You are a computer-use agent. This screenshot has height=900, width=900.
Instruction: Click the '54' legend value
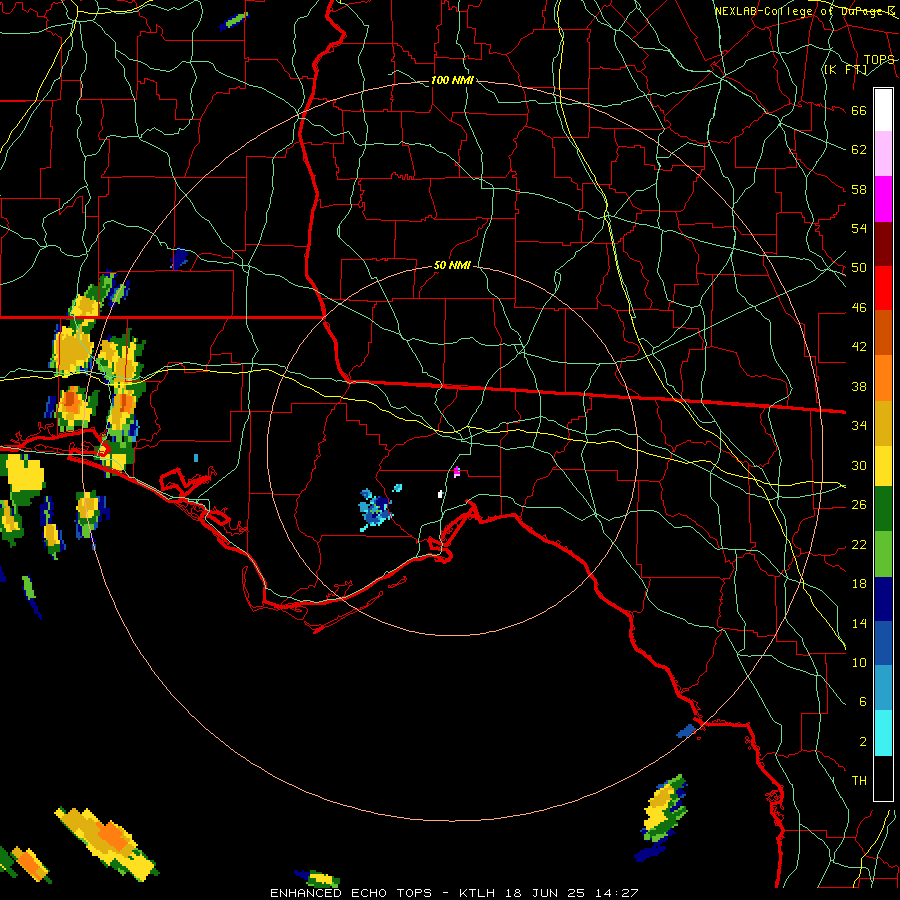pyautogui.click(x=859, y=228)
